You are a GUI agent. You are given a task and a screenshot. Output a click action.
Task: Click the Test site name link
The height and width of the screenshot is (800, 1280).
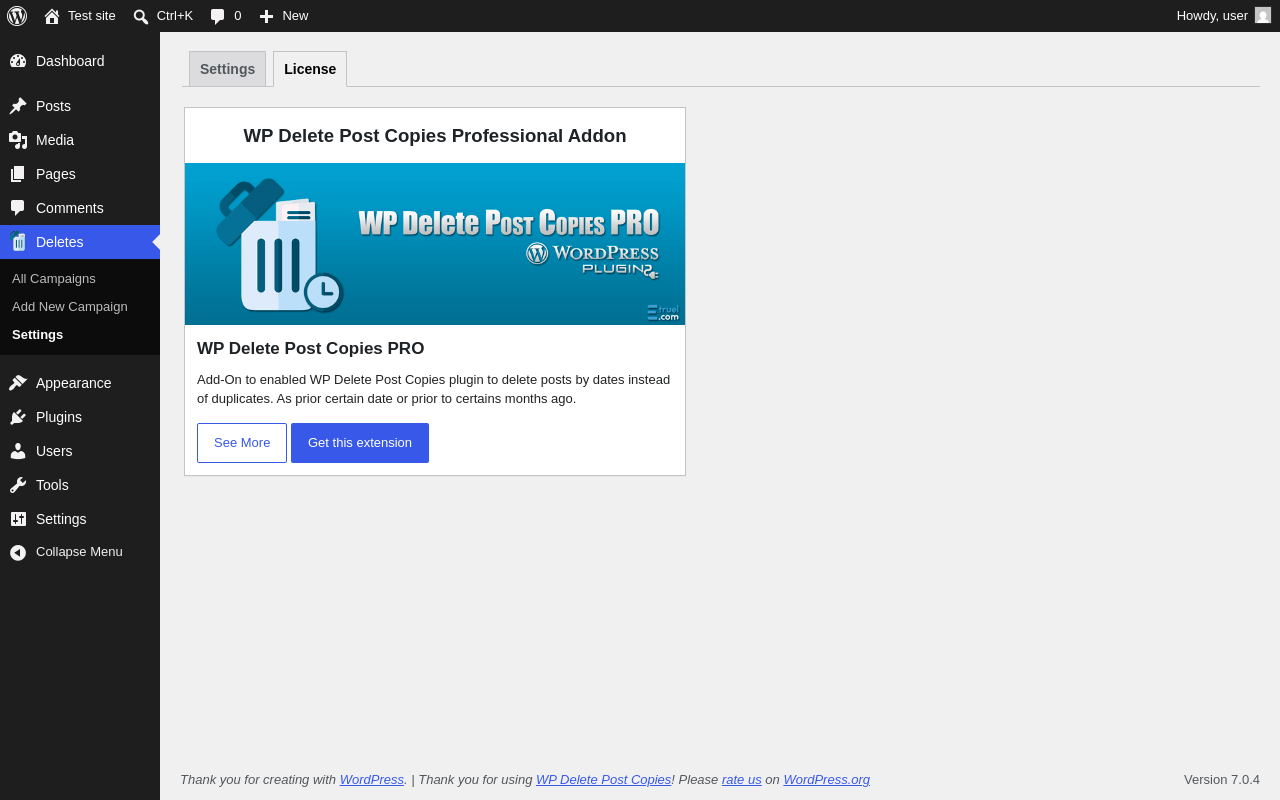pyautogui.click(x=92, y=16)
